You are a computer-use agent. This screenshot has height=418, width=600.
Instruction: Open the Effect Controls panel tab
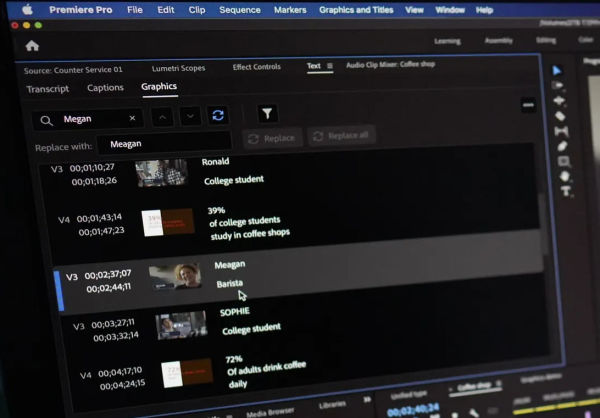[x=256, y=67]
